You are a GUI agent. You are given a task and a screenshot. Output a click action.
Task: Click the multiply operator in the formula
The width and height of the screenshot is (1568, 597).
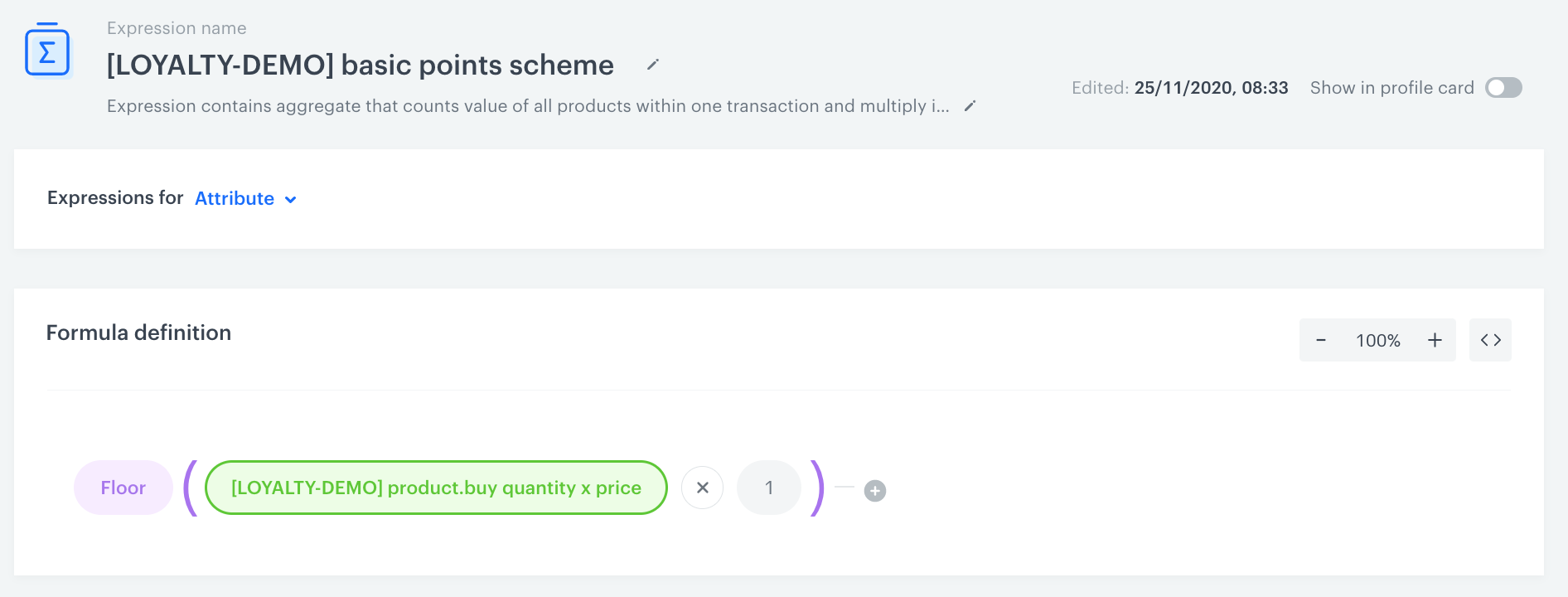tap(702, 488)
